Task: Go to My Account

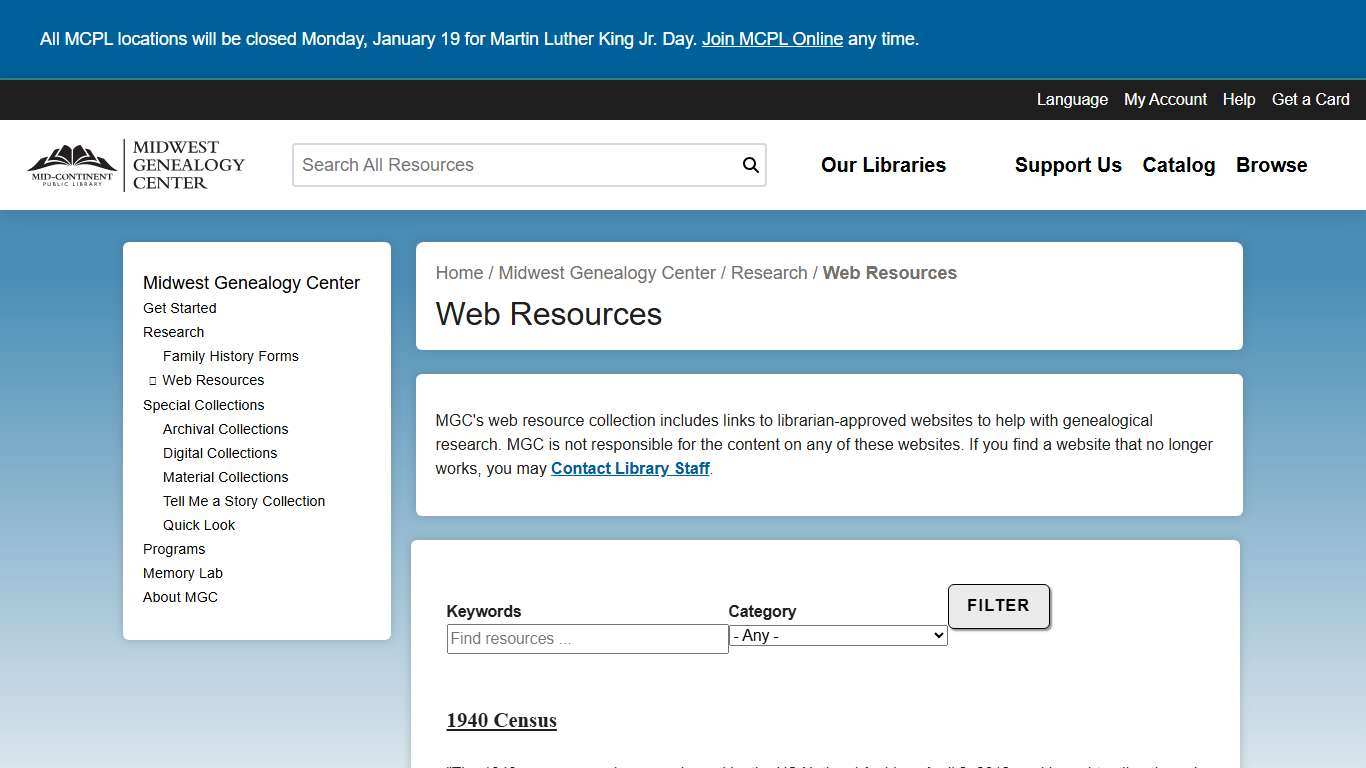Action: point(1164,99)
